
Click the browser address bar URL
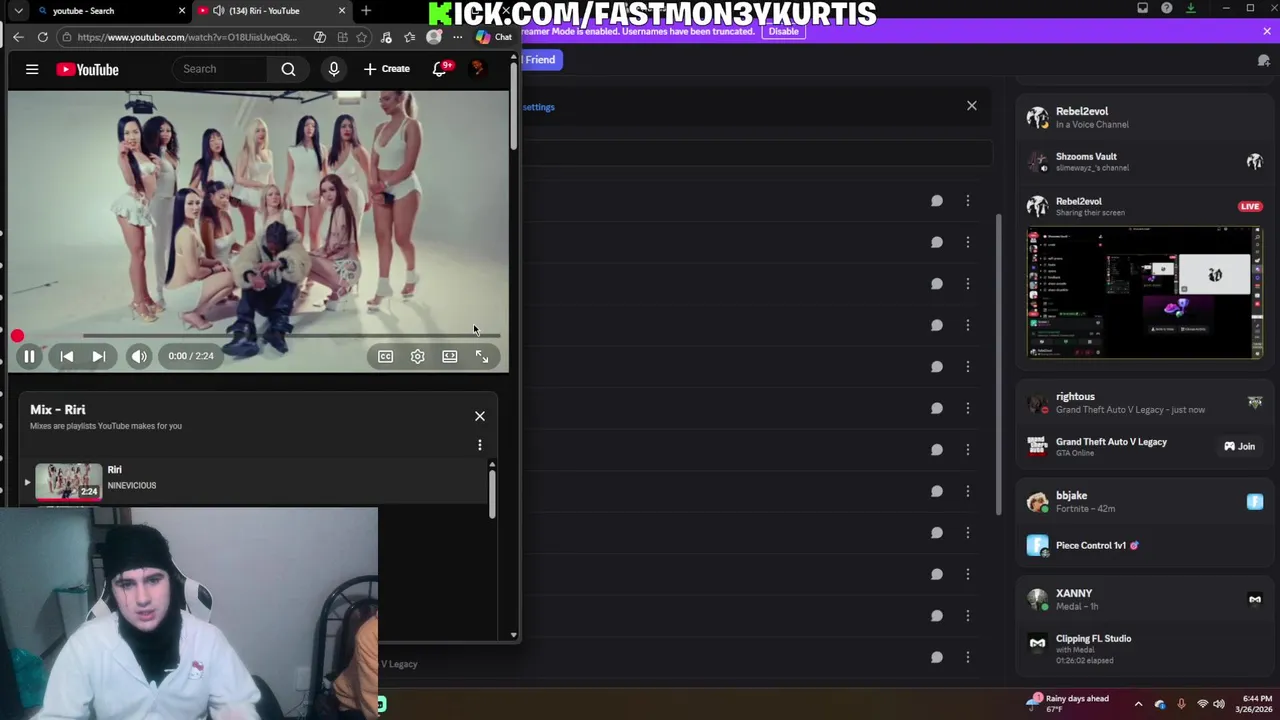click(187, 37)
